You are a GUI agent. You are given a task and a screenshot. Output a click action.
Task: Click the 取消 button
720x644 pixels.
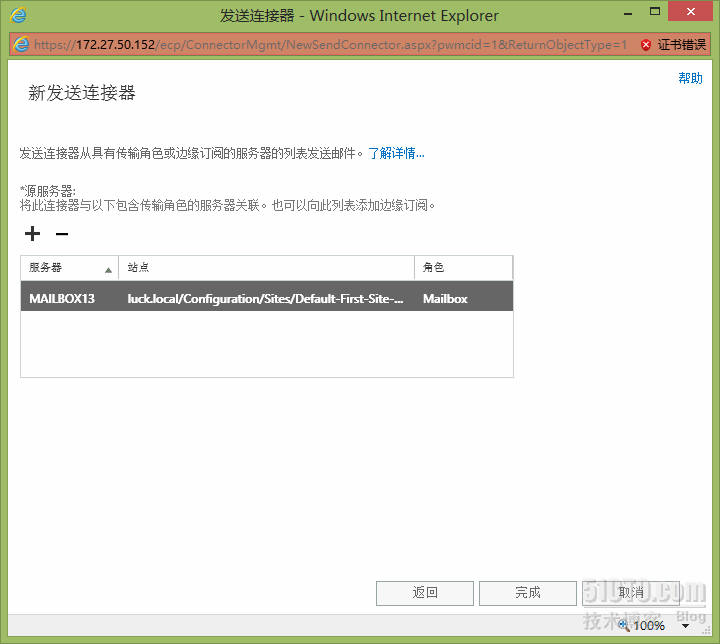(x=630, y=593)
